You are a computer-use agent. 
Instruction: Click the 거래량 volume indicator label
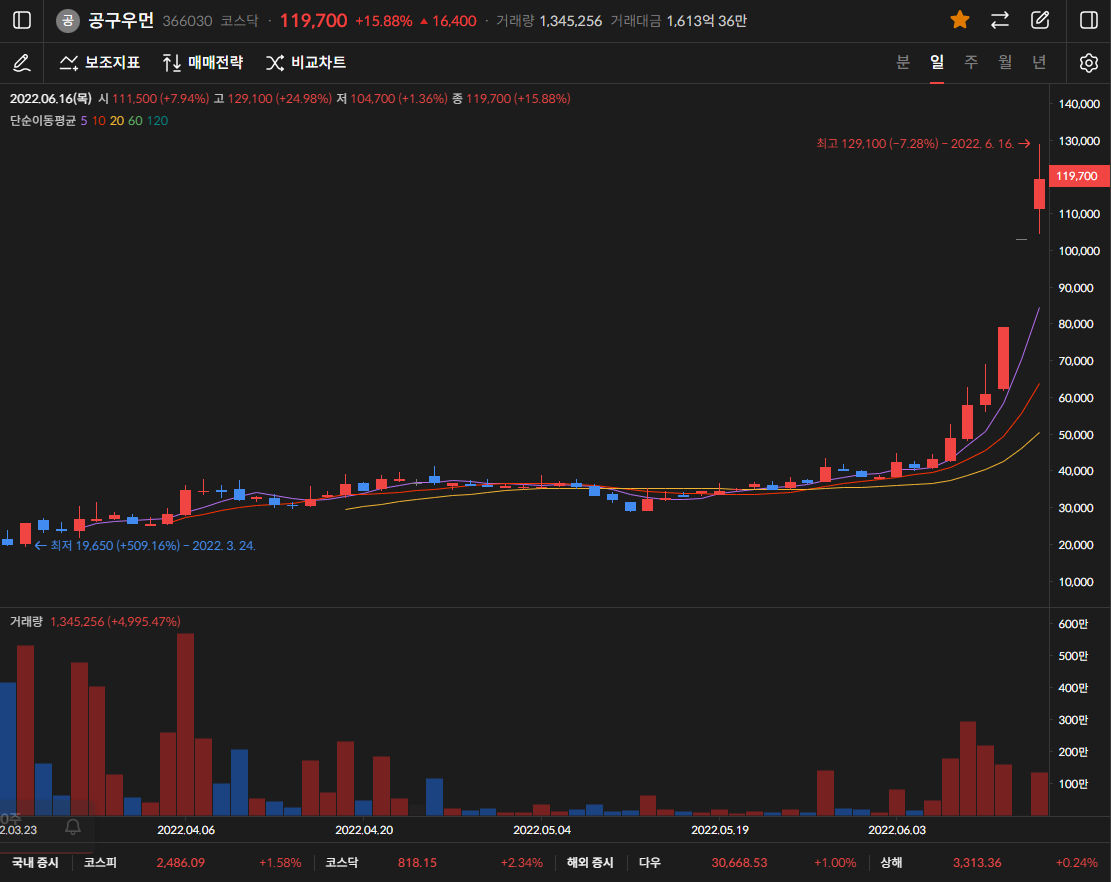tap(26, 621)
